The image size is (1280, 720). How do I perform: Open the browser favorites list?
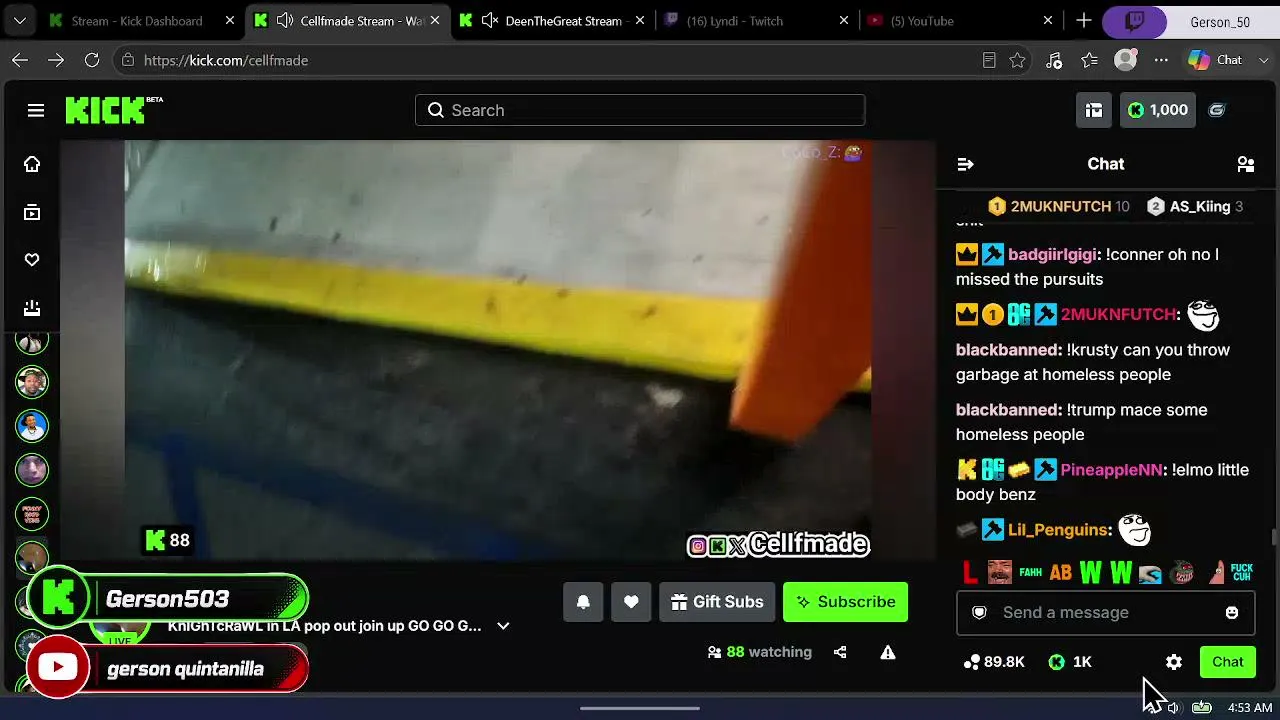(x=1090, y=60)
